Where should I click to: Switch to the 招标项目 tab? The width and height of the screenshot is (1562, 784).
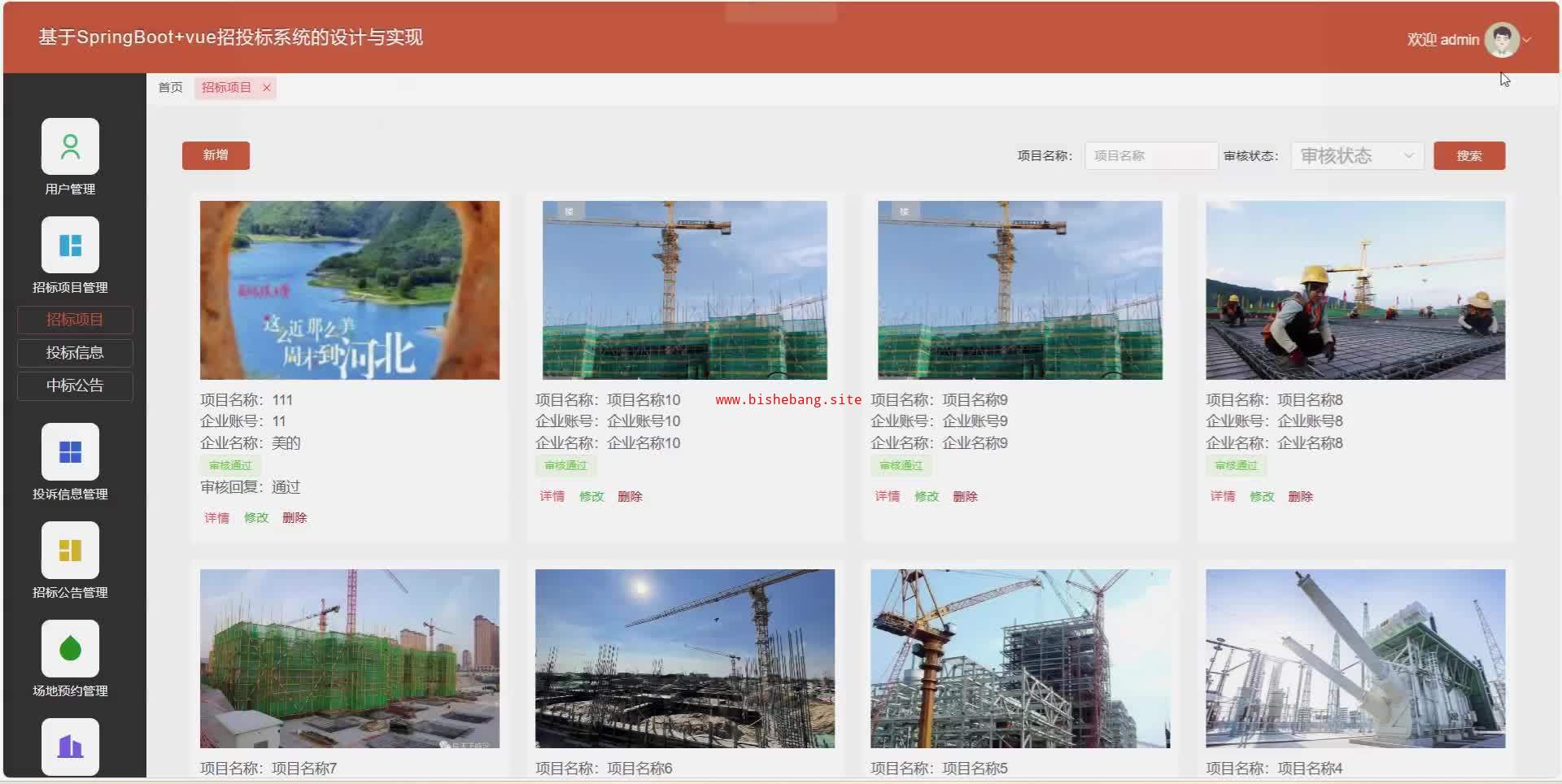pyautogui.click(x=226, y=88)
